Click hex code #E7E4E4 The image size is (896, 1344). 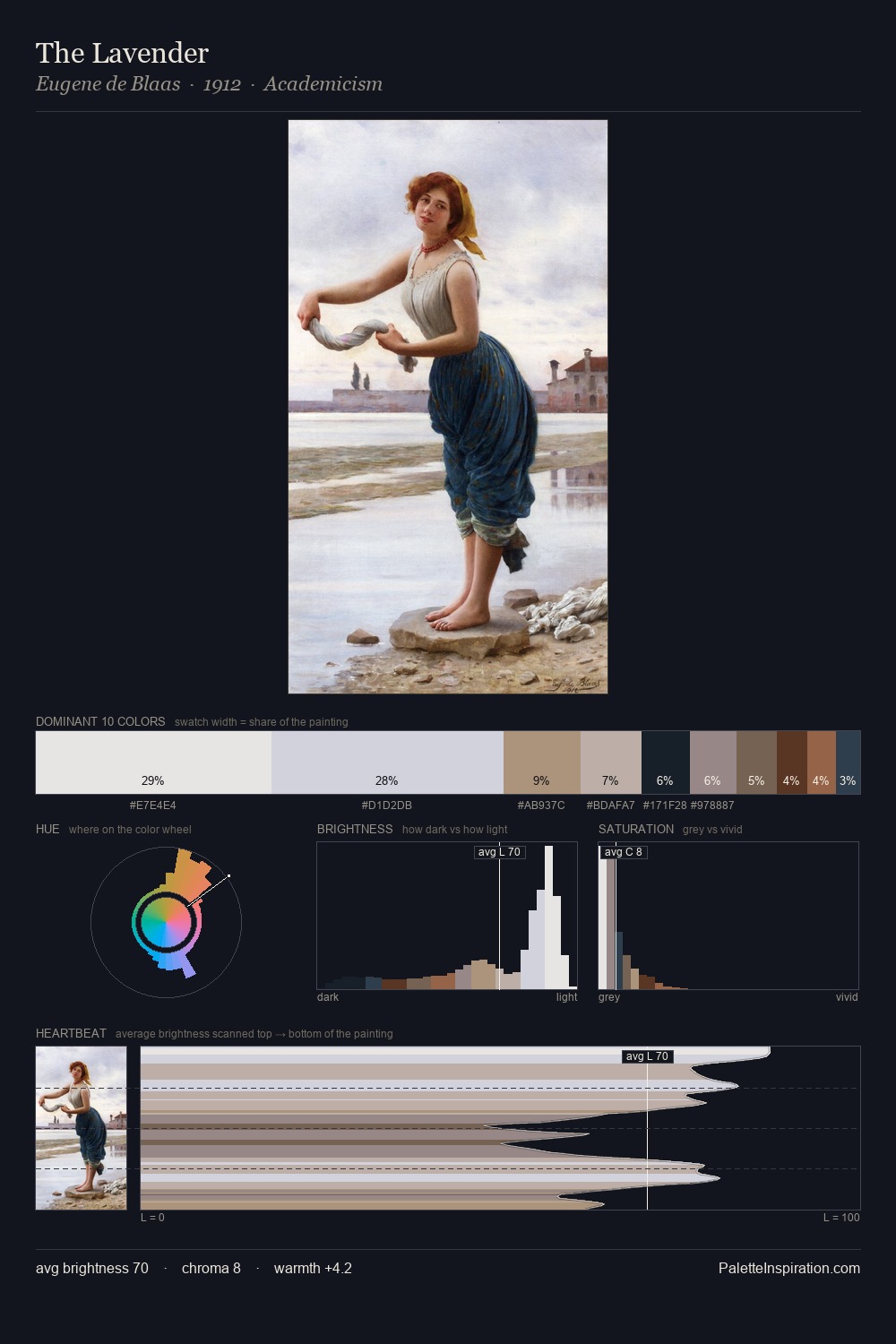[153, 806]
